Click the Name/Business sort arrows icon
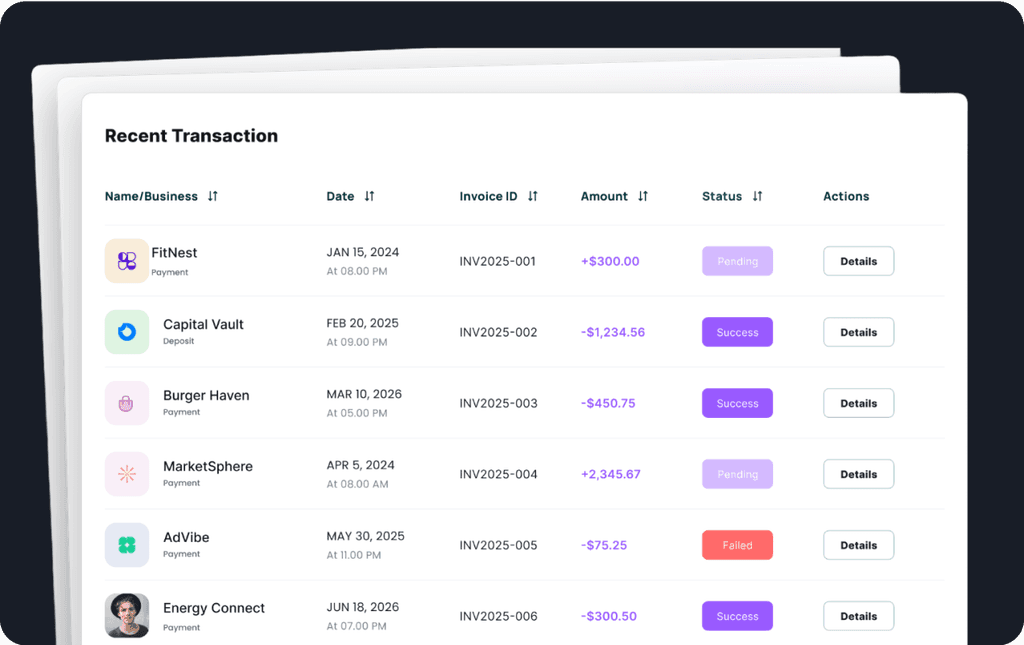This screenshot has height=645, width=1024. pos(212,196)
